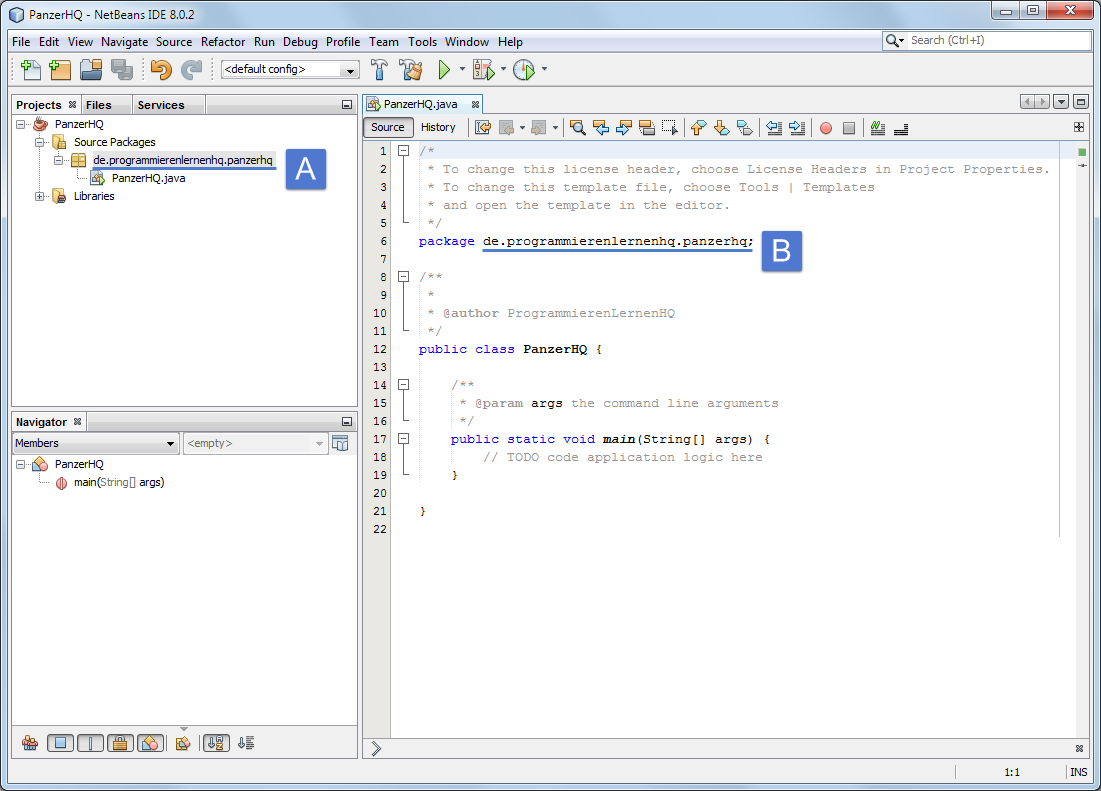Viewport: 1101px width, 791px height.
Task: Find the next occurrence in editor
Action: coord(624,128)
